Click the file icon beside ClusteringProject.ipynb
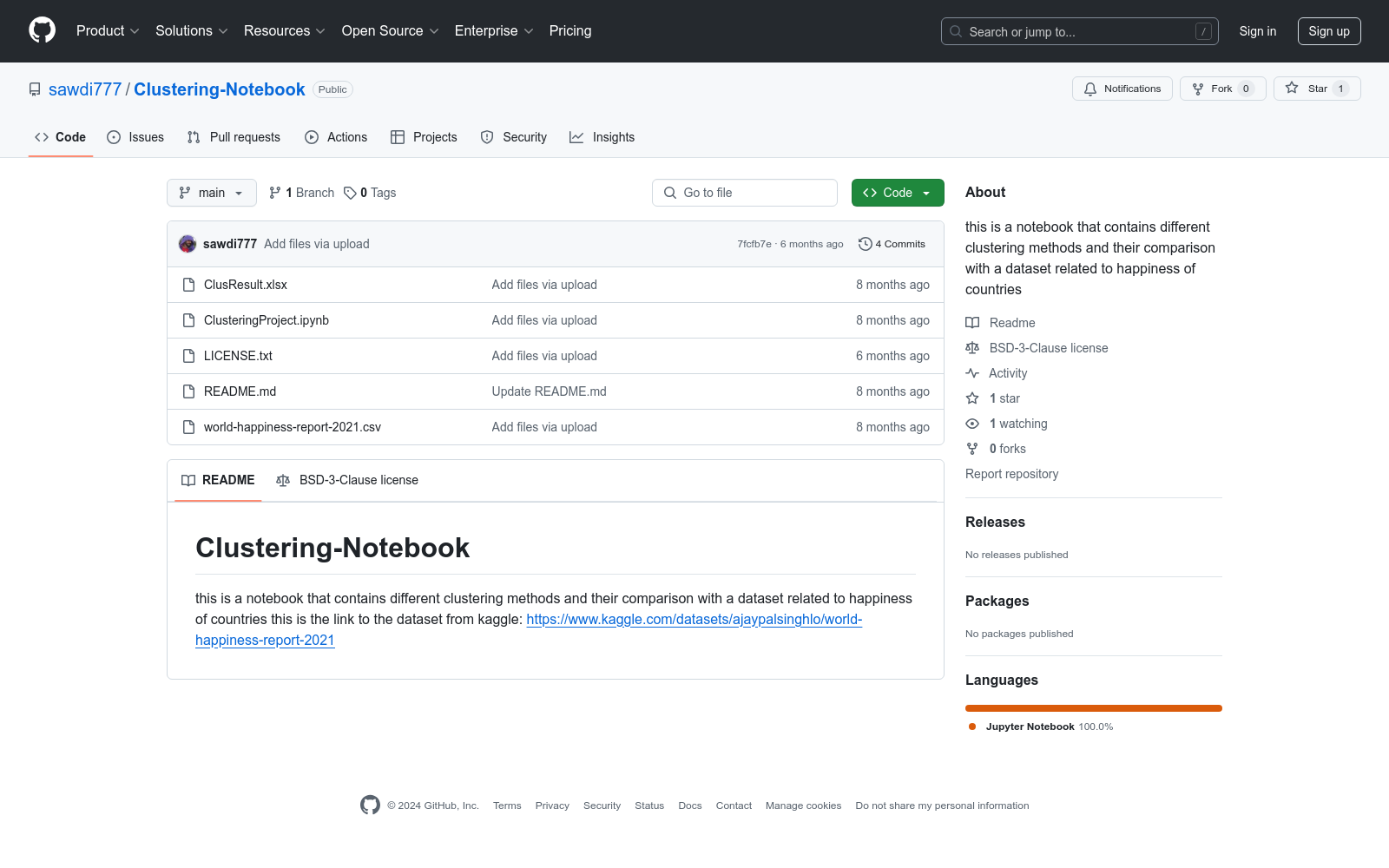This screenshot has width=1389, height=868. tap(188, 320)
